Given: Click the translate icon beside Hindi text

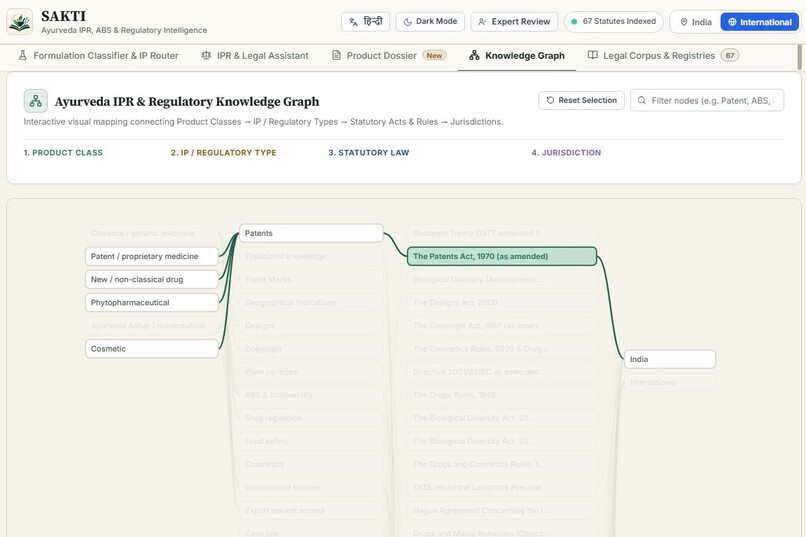Looking at the screenshot, I should pyautogui.click(x=353, y=22).
